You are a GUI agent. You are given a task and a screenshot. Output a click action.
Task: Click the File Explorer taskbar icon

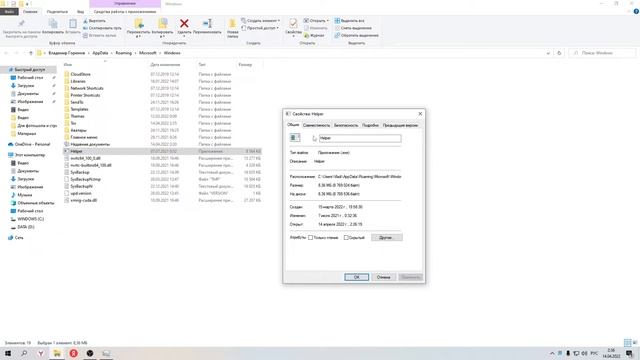(x=57, y=353)
